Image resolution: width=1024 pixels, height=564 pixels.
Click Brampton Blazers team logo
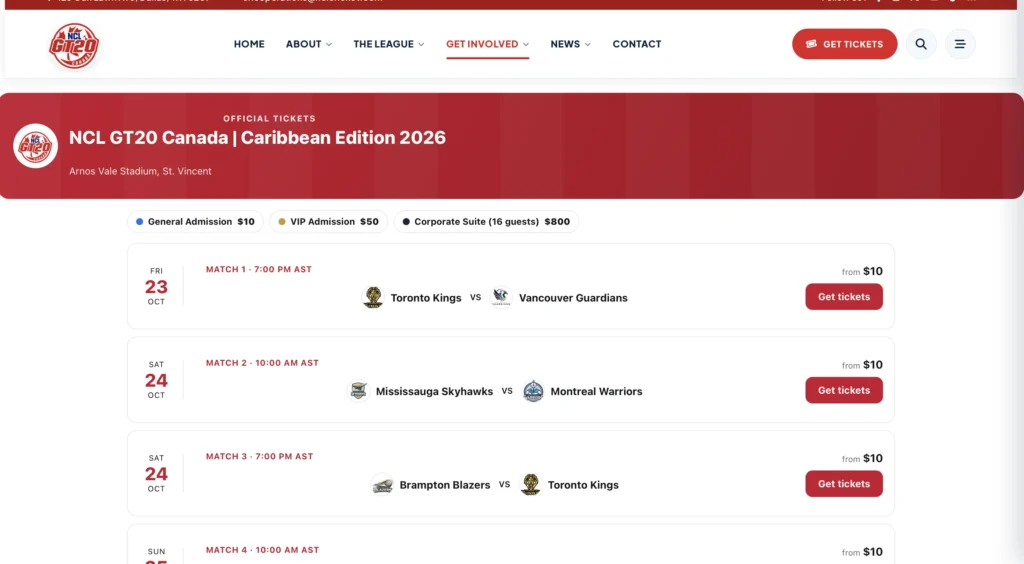382,485
